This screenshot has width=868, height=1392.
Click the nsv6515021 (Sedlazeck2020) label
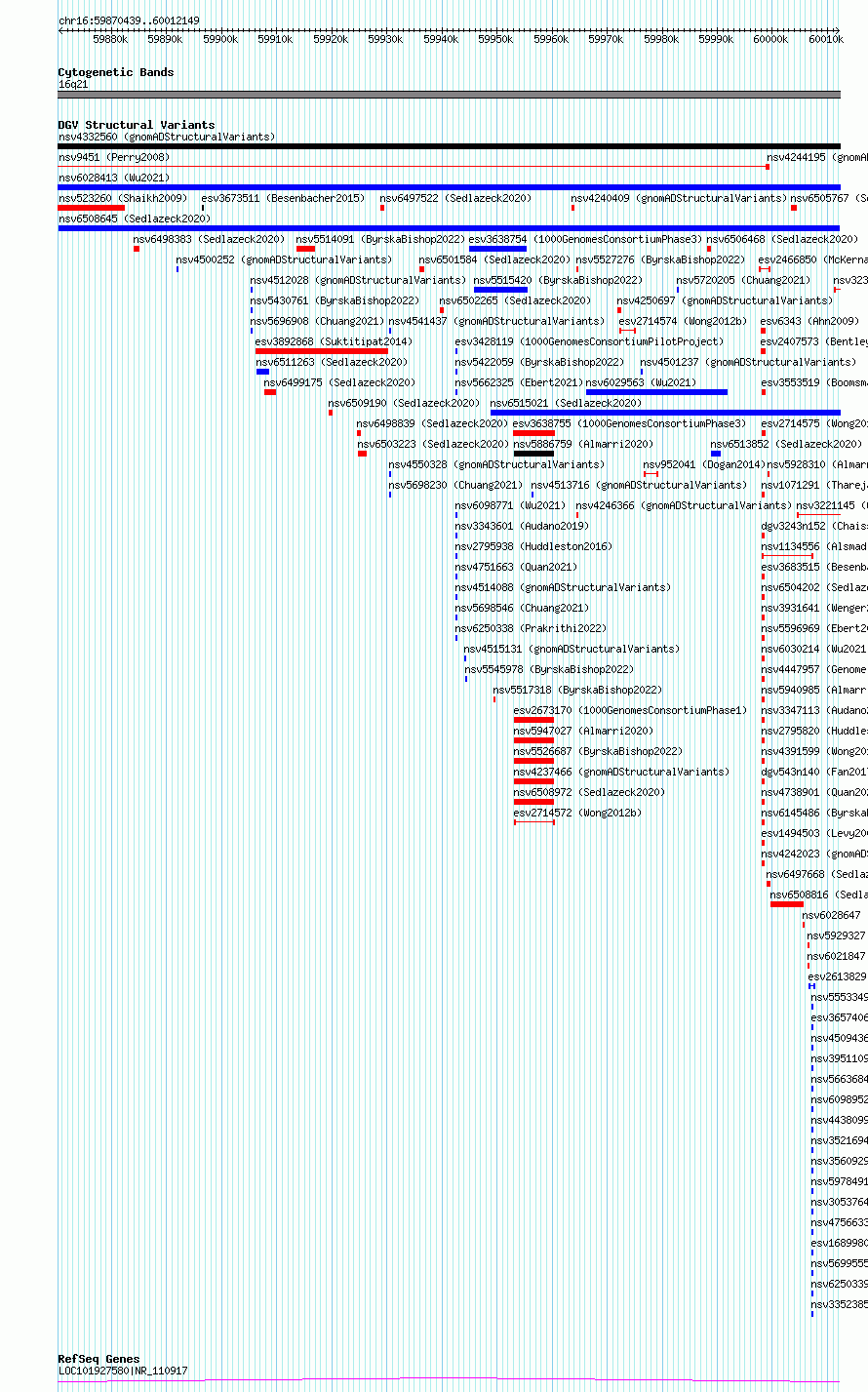click(566, 403)
